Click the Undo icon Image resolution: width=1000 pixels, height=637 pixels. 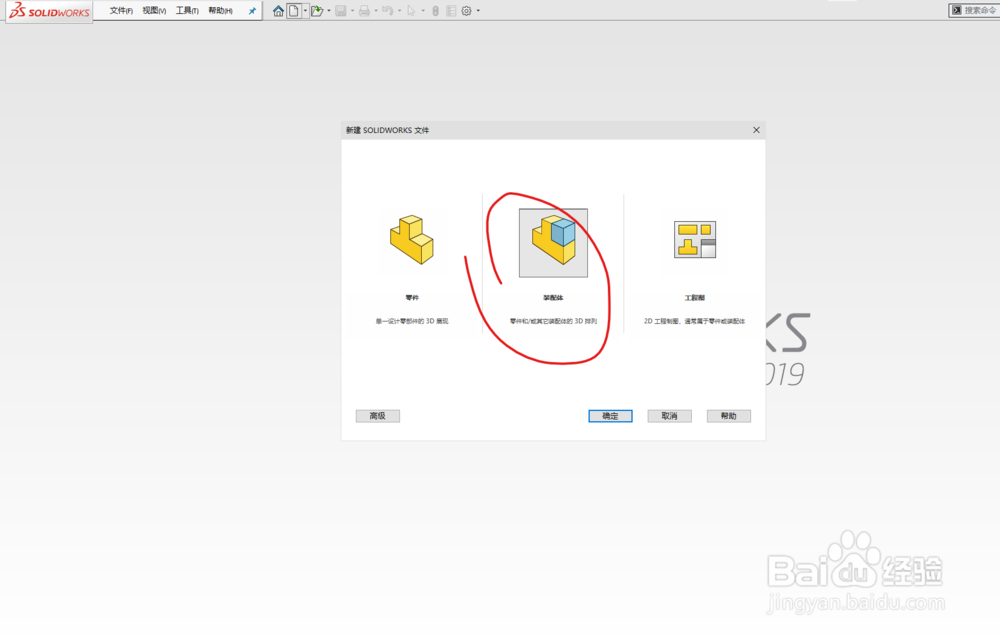click(x=388, y=11)
